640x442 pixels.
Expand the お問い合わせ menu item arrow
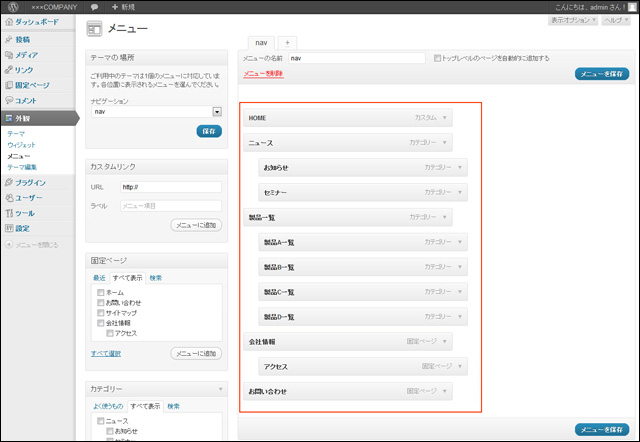tap(445, 391)
